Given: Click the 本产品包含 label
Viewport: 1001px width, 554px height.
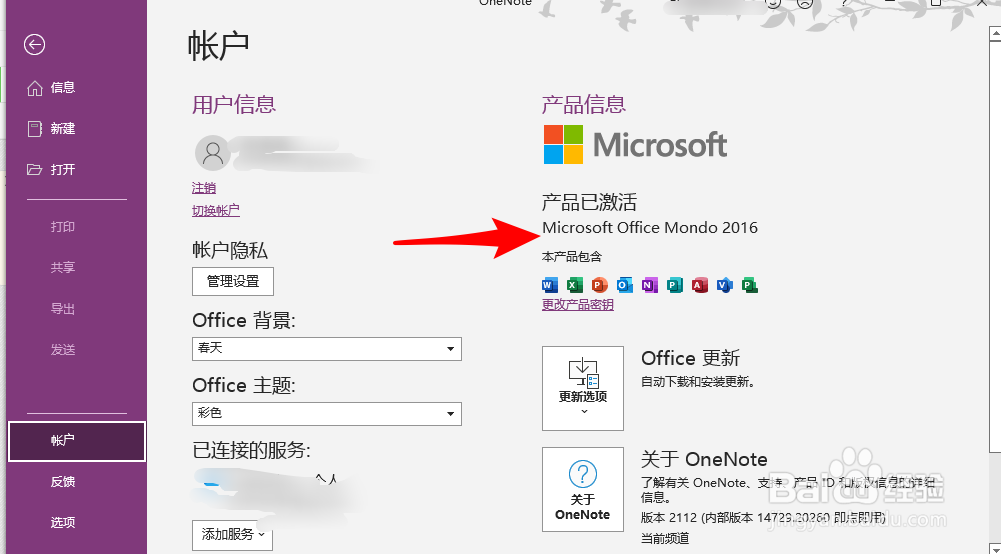Looking at the screenshot, I should point(572,257).
